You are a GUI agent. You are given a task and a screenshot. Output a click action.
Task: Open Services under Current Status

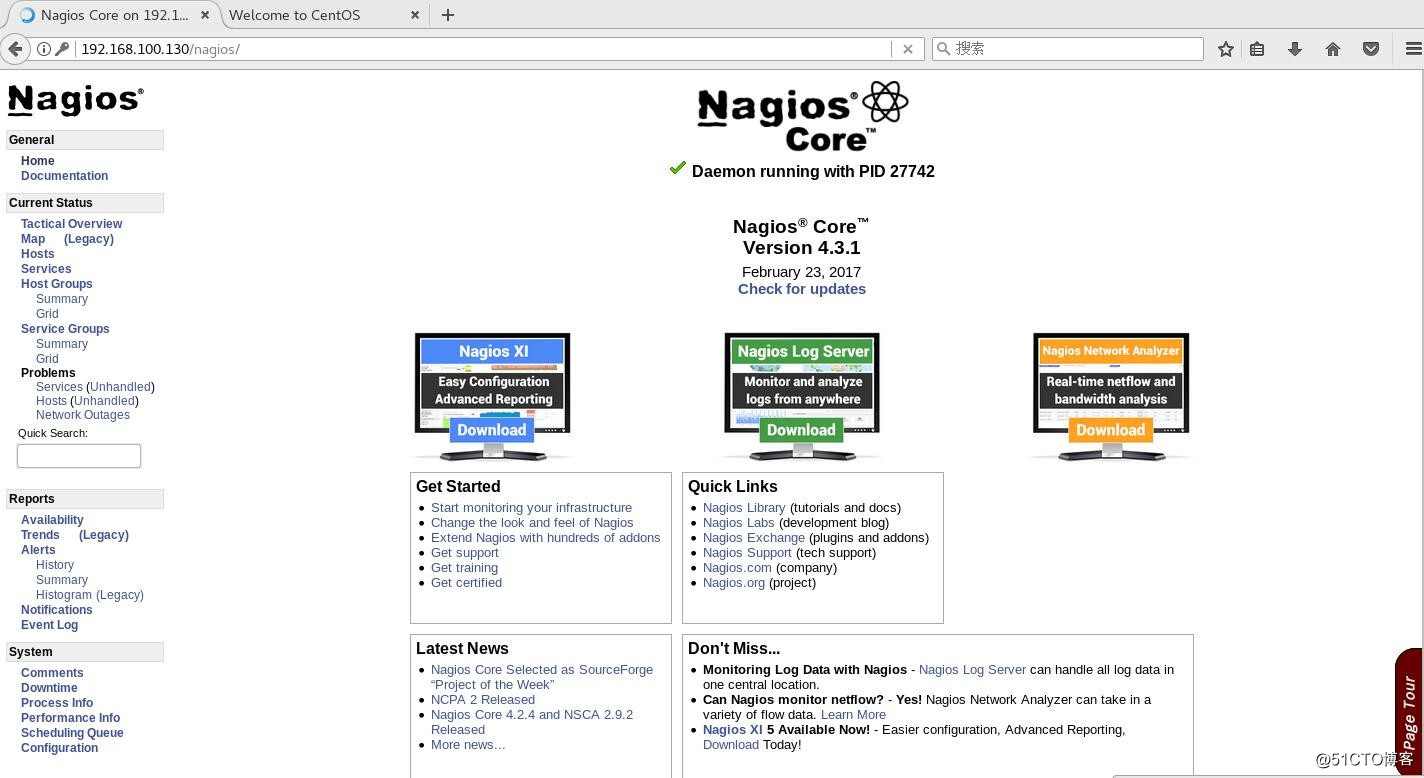pyautogui.click(x=46, y=269)
